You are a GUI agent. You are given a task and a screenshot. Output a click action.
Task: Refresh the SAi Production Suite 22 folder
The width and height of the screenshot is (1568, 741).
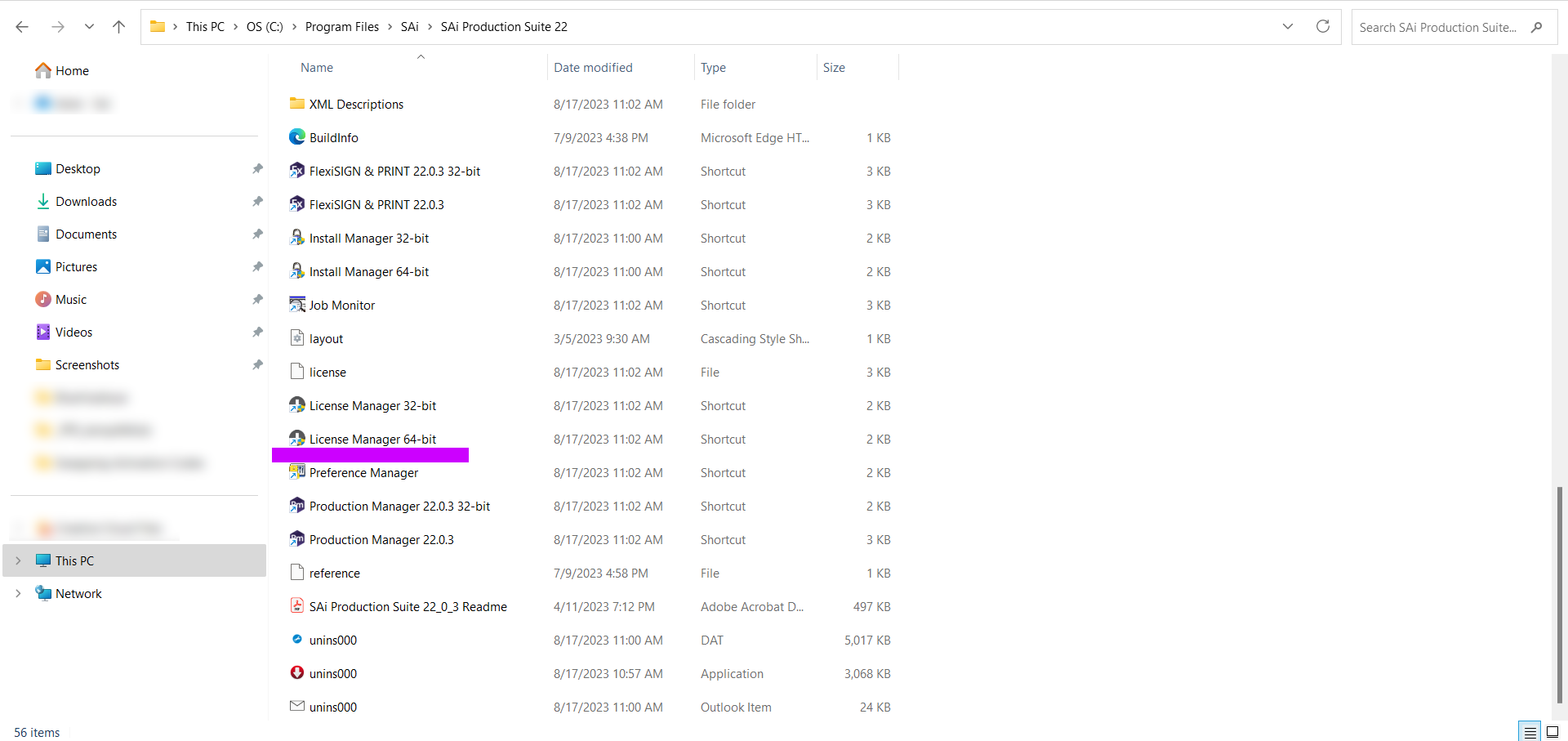point(1323,26)
